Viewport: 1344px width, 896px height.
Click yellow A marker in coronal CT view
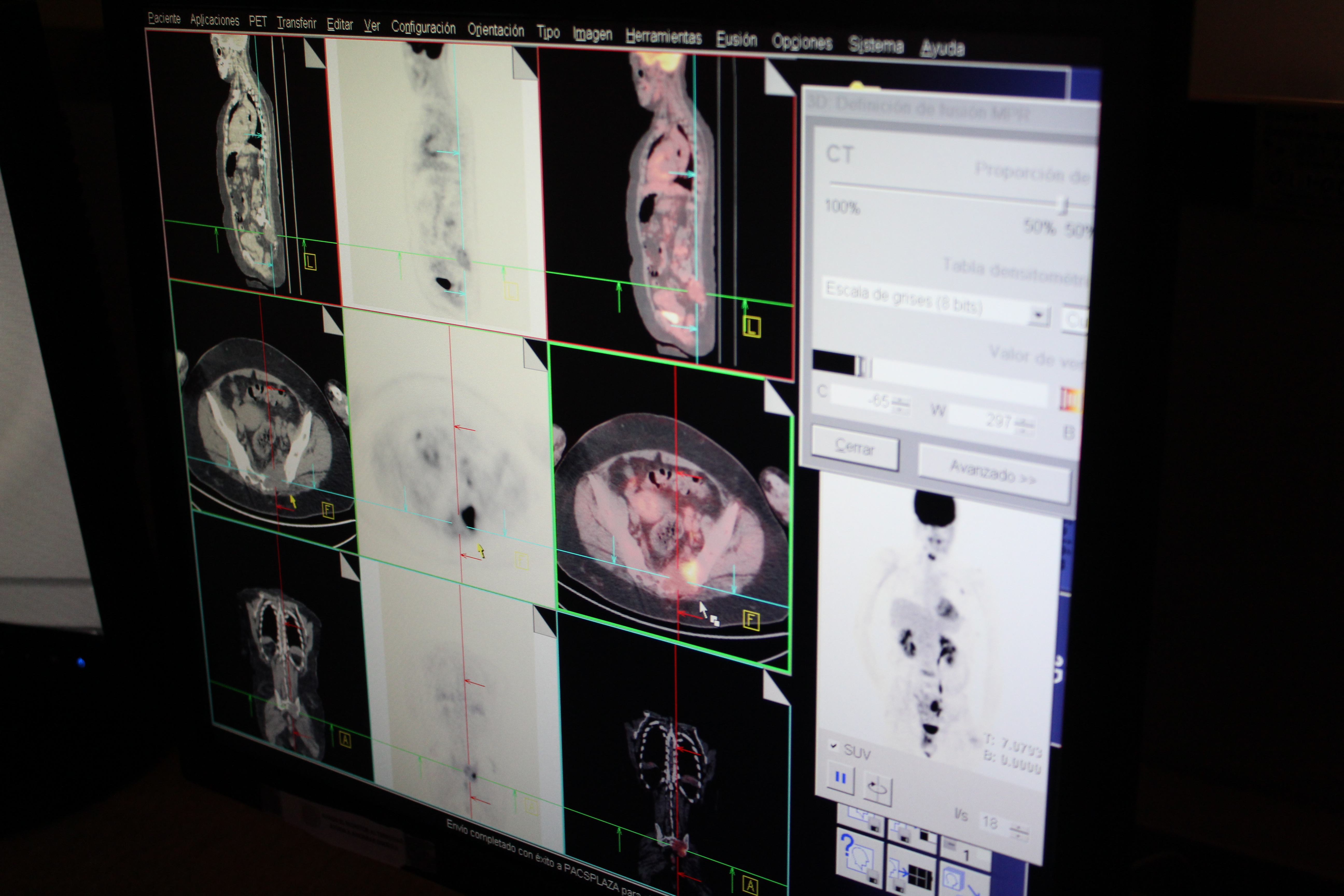click(345, 740)
